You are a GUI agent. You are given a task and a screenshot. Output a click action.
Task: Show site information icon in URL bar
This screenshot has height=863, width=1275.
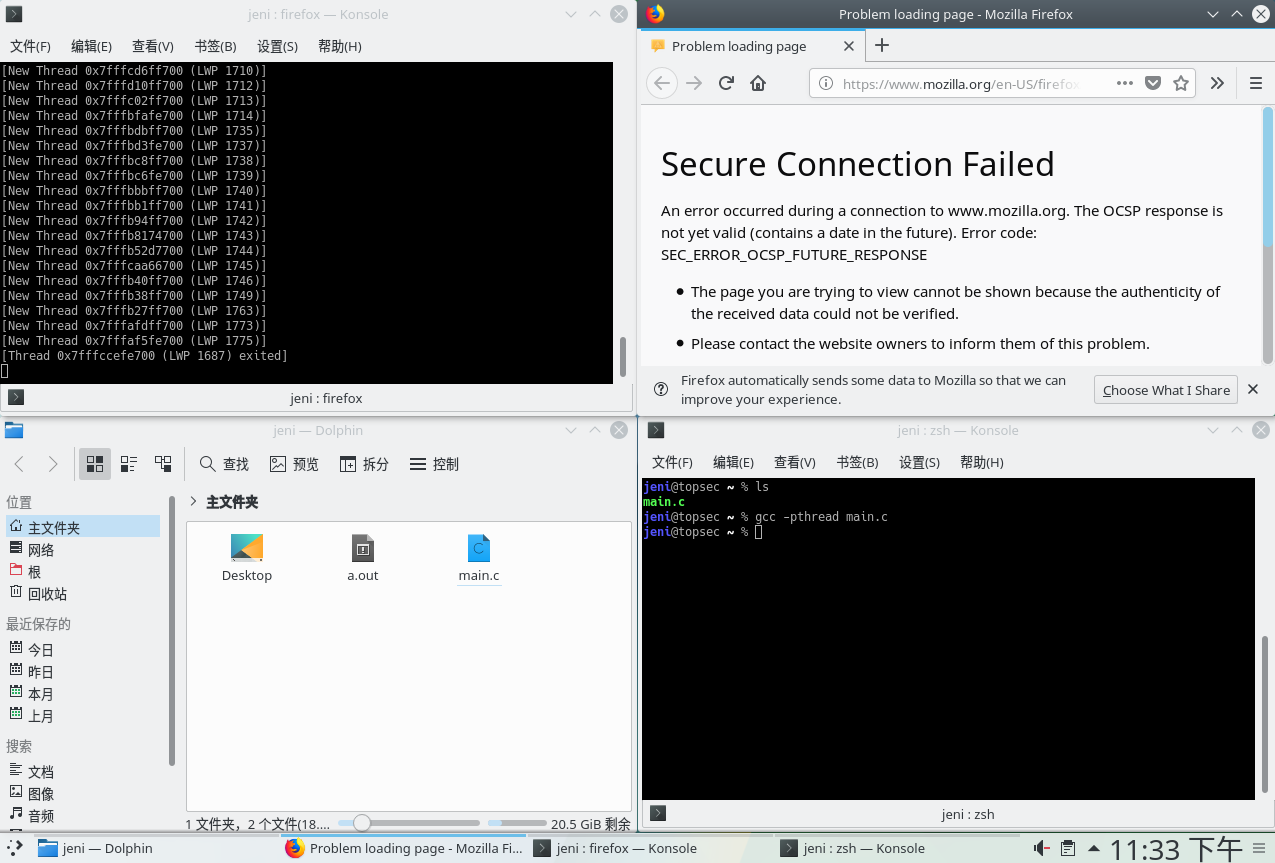click(x=826, y=84)
